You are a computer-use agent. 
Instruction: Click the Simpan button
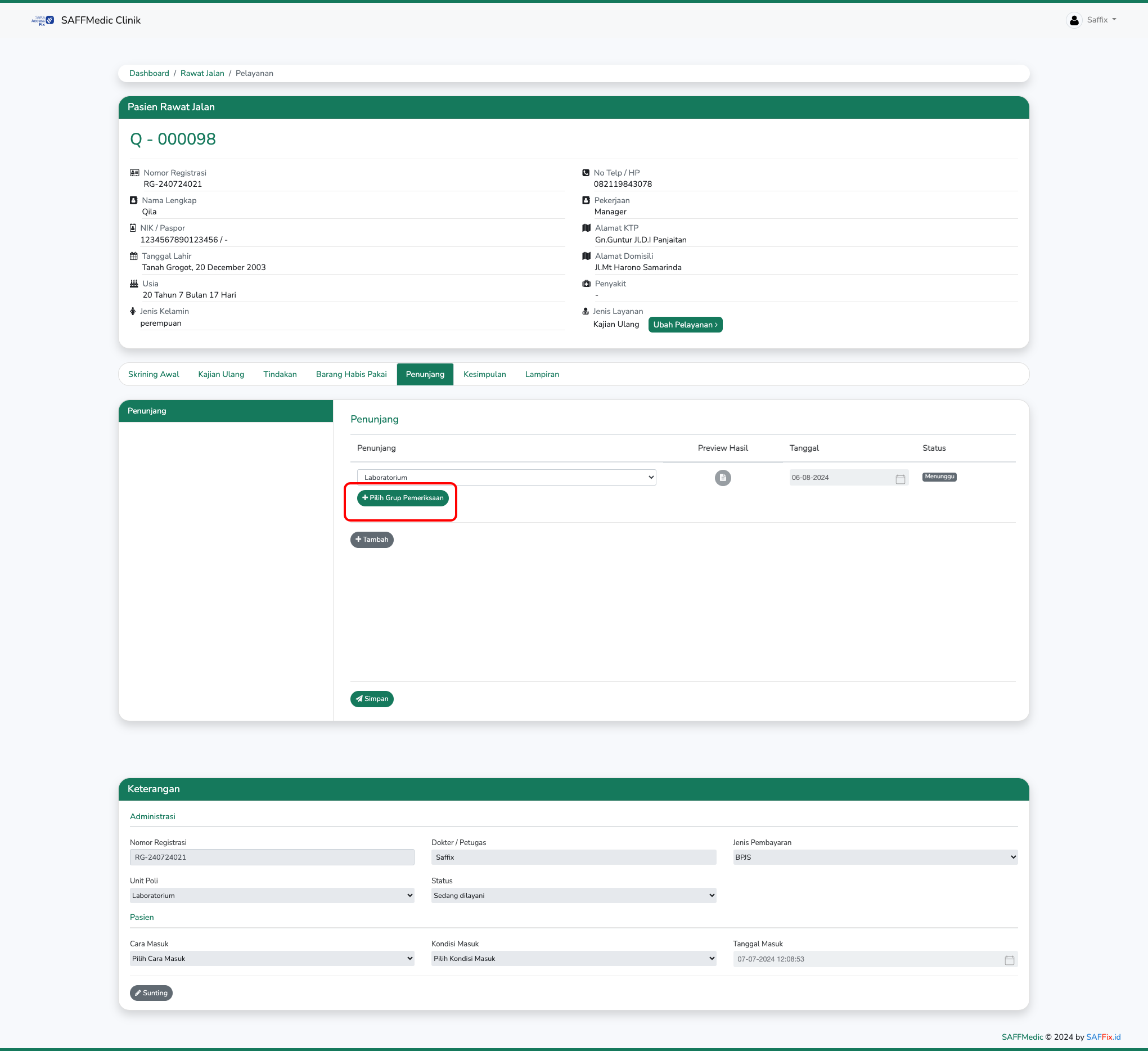pos(371,698)
